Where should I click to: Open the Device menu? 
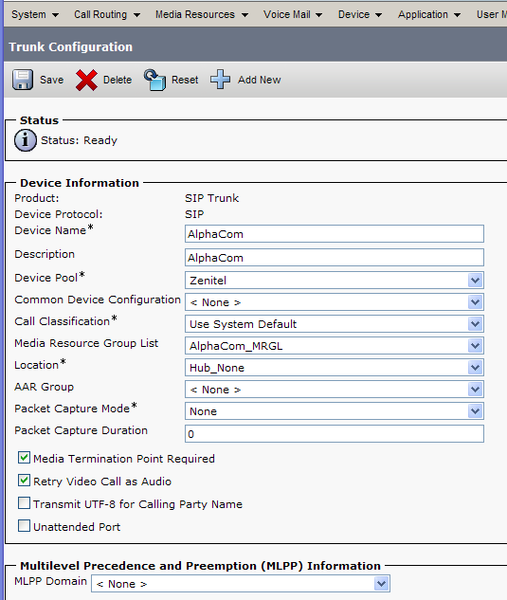pos(360,15)
